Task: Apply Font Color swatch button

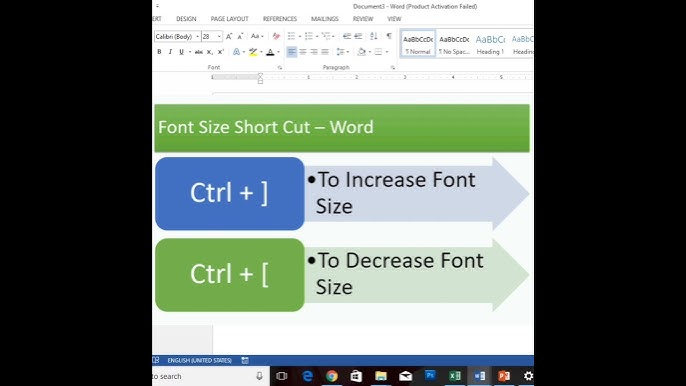Action: point(270,52)
